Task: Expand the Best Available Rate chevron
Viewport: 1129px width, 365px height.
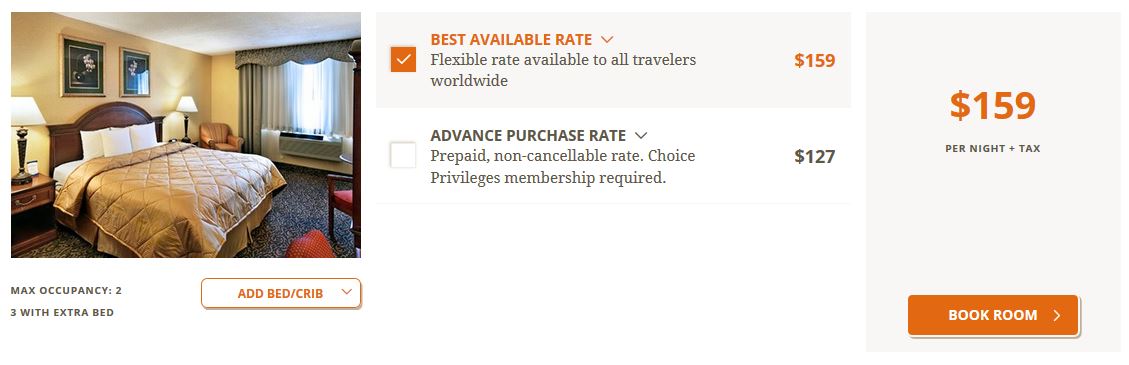Action: [x=607, y=40]
